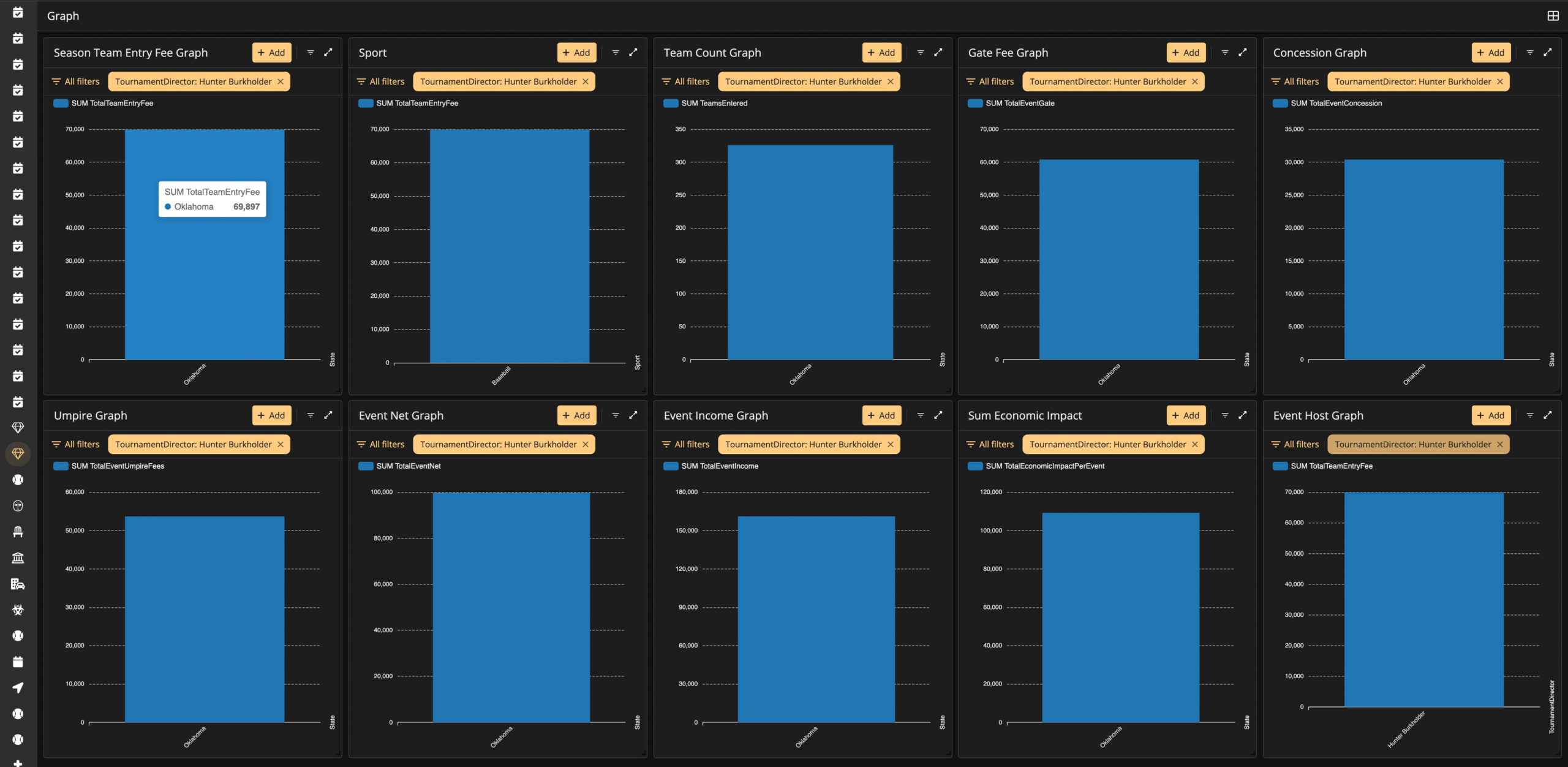Toggle the SUM TeamsEntered legend swatch
The image size is (1568, 767).
pyautogui.click(x=671, y=104)
